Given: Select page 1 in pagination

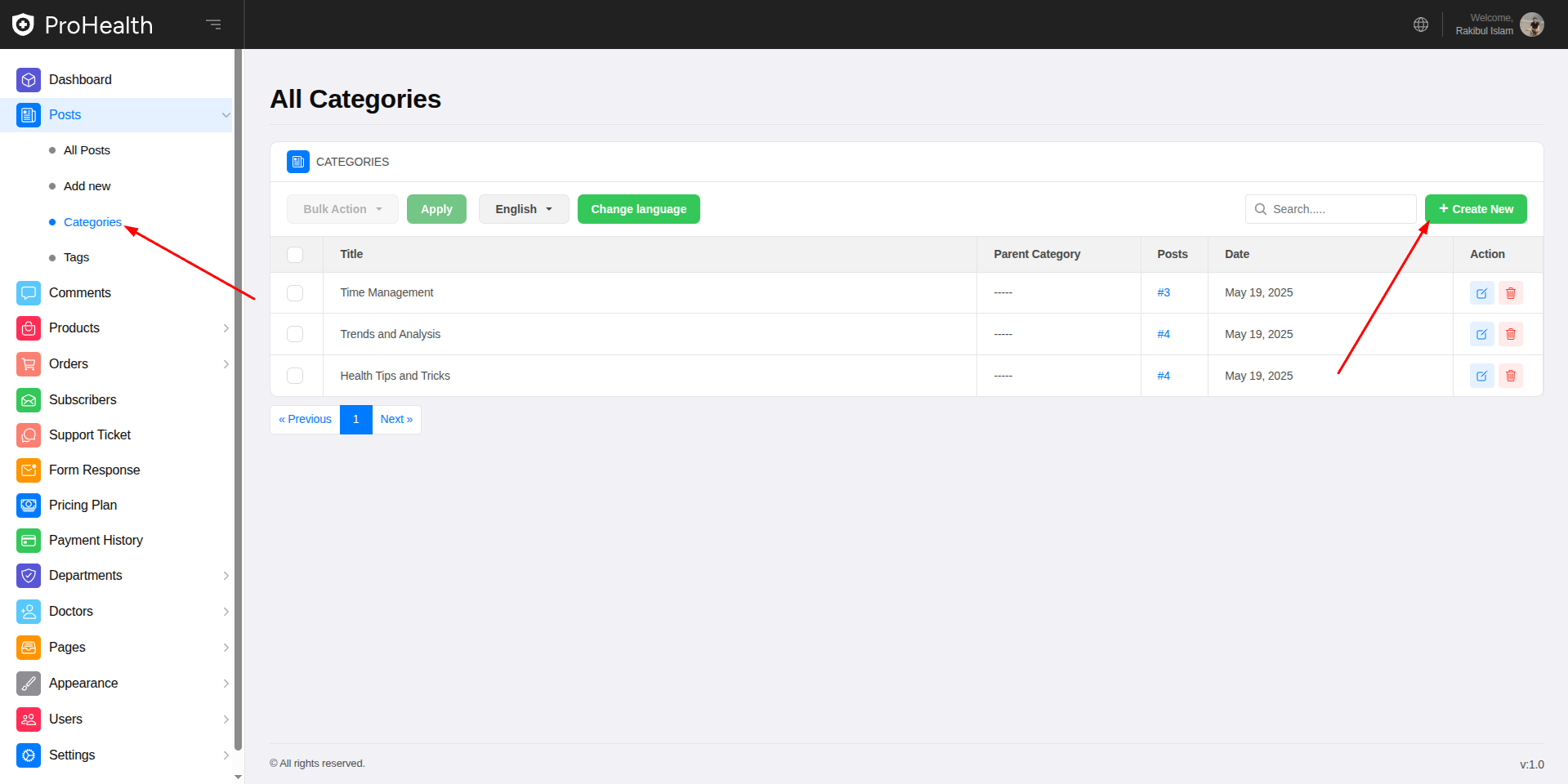Looking at the screenshot, I should pos(356,420).
